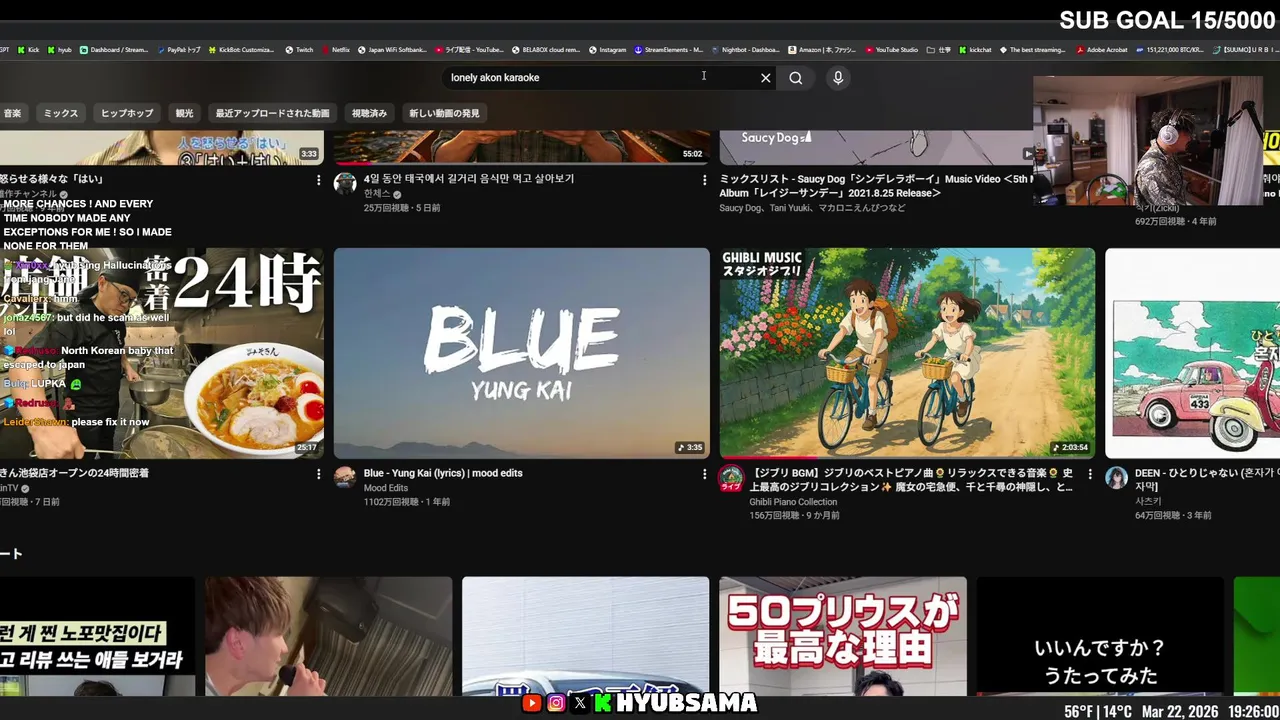Open Ghibli Piano Collection channel avatar
The width and height of the screenshot is (1280, 720).
pyautogui.click(x=732, y=477)
